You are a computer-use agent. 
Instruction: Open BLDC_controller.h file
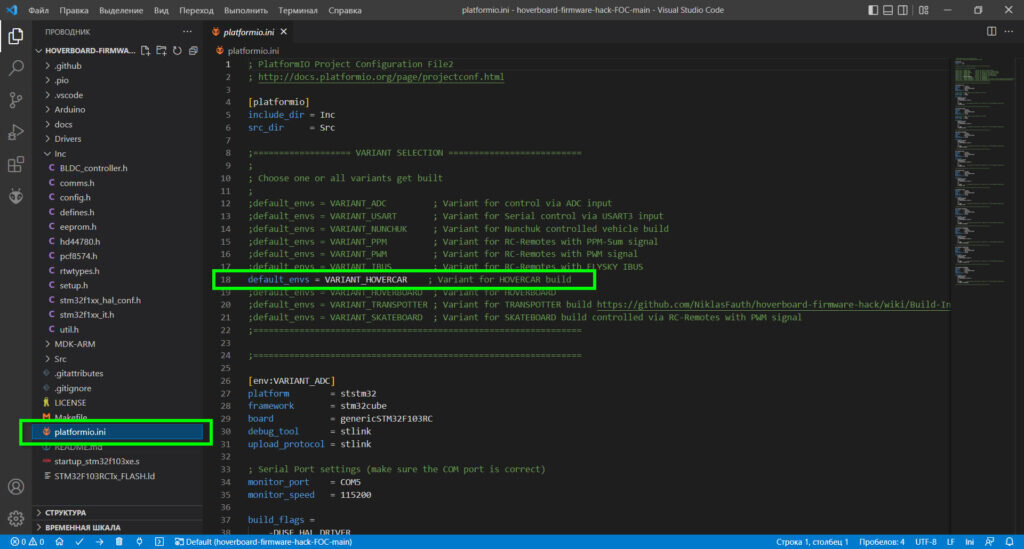click(x=118, y=168)
